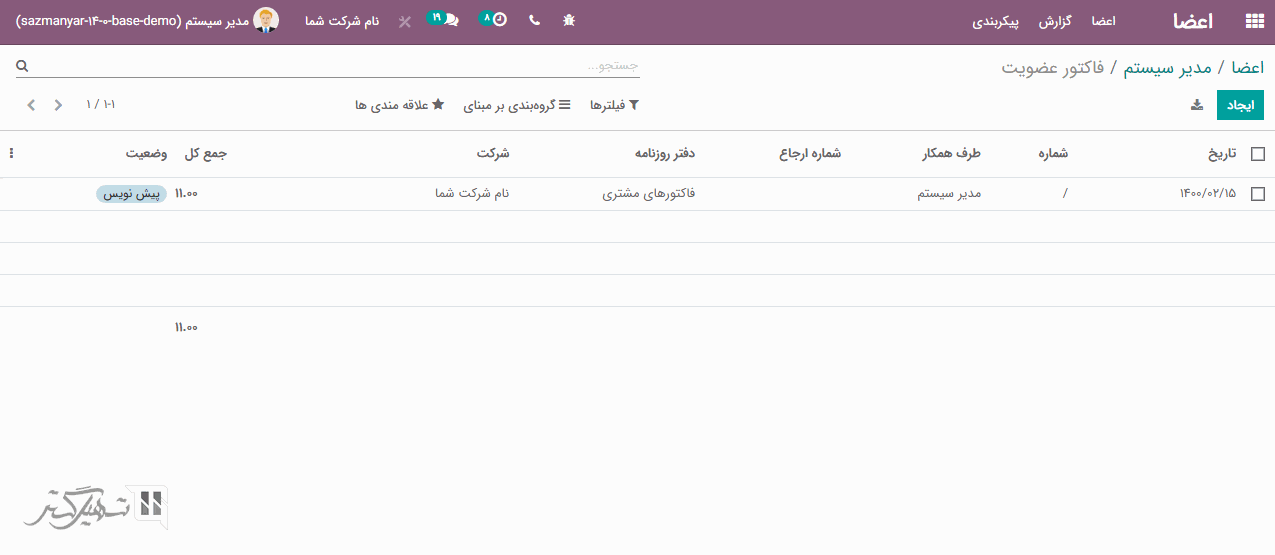Image resolution: width=1275 pixels, height=555 pixels.
Task: Expand the فیلترها filters dropdown
Action: (x=614, y=105)
